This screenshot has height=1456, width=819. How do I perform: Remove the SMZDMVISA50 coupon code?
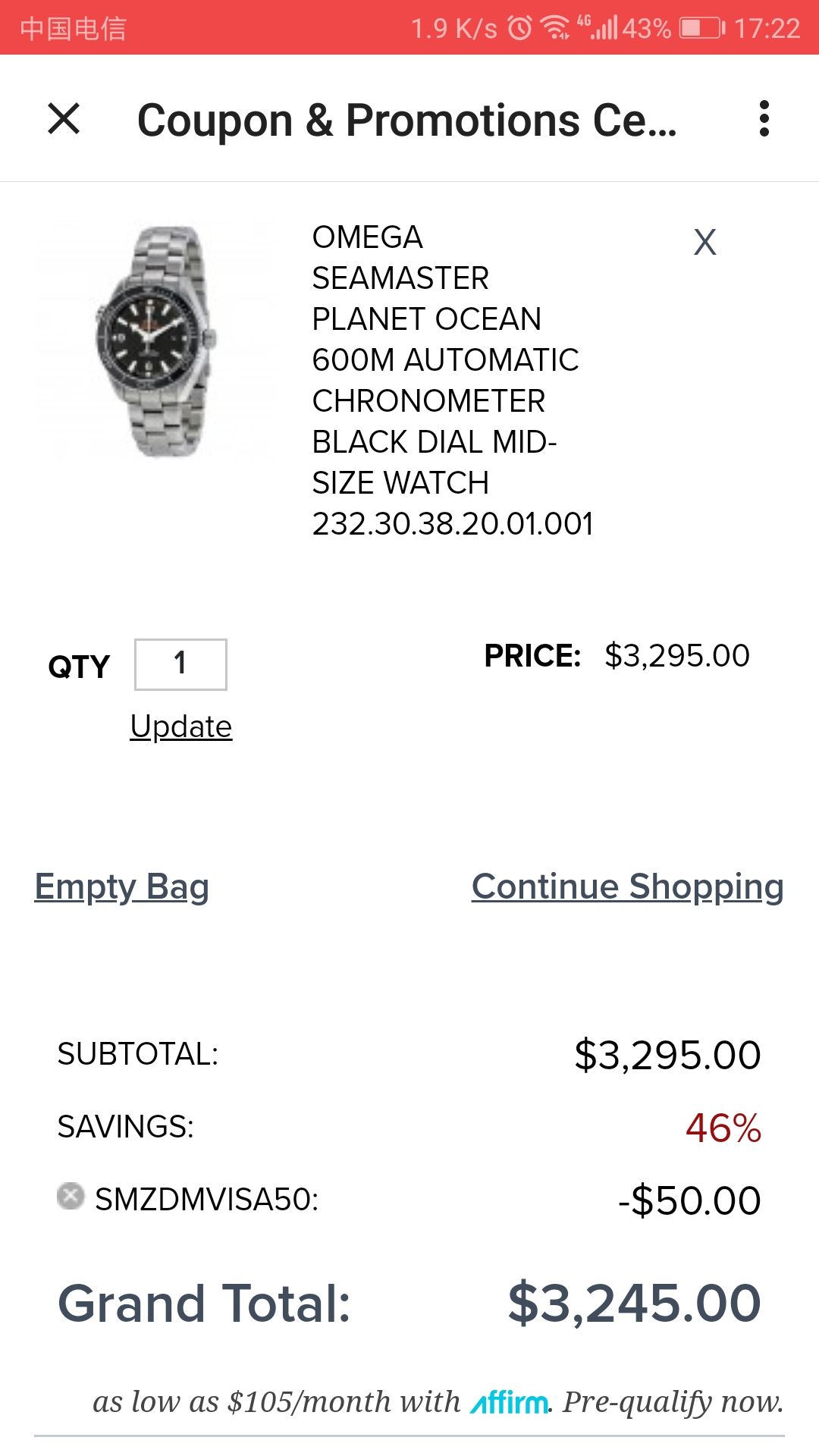[71, 1197]
